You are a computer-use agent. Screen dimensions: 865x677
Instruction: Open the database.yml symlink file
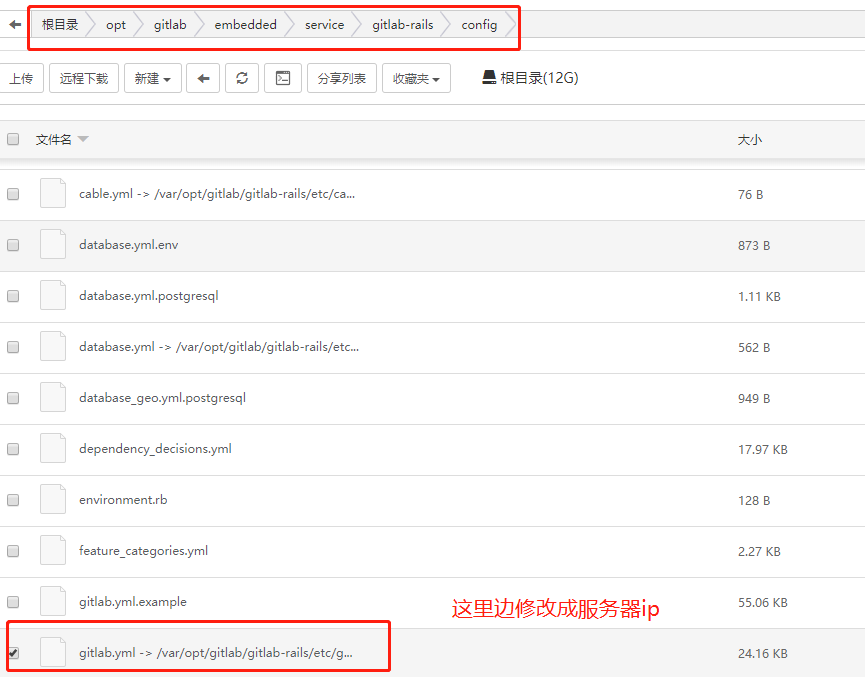coord(219,347)
